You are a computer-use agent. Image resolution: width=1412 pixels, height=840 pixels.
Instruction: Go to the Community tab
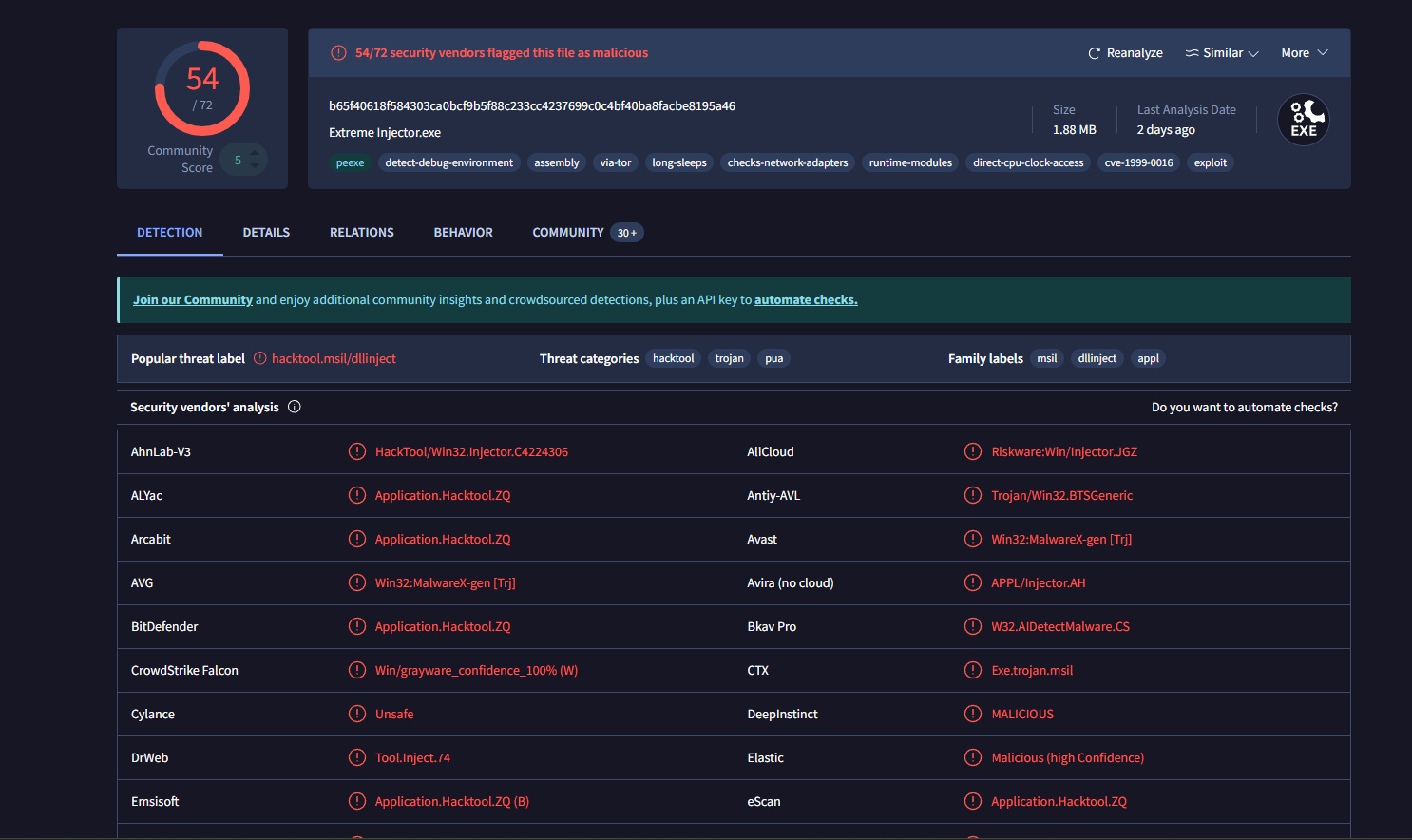[x=568, y=233]
